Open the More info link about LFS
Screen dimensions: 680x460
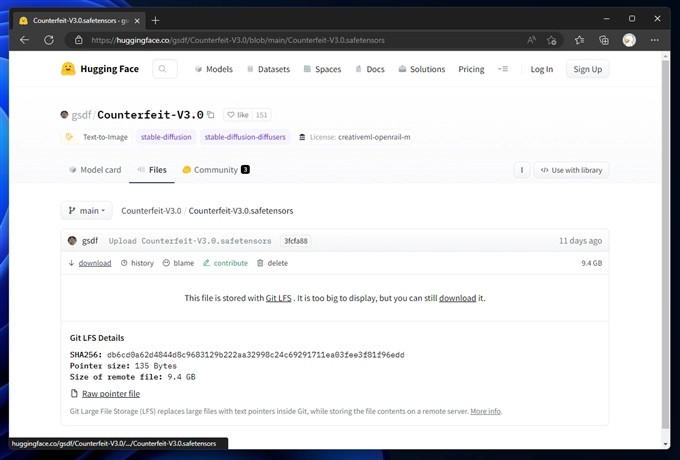tap(485, 411)
